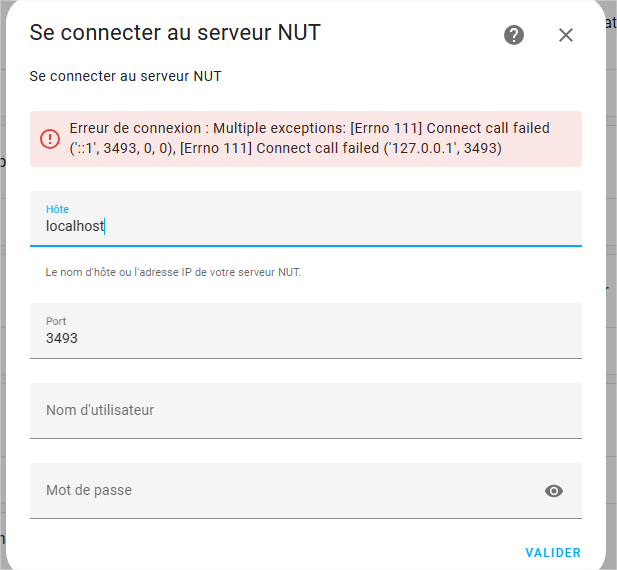The width and height of the screenshot is (617, 570).
Task: Click the large dialog title heading
Action: click(x=175, y=32)
